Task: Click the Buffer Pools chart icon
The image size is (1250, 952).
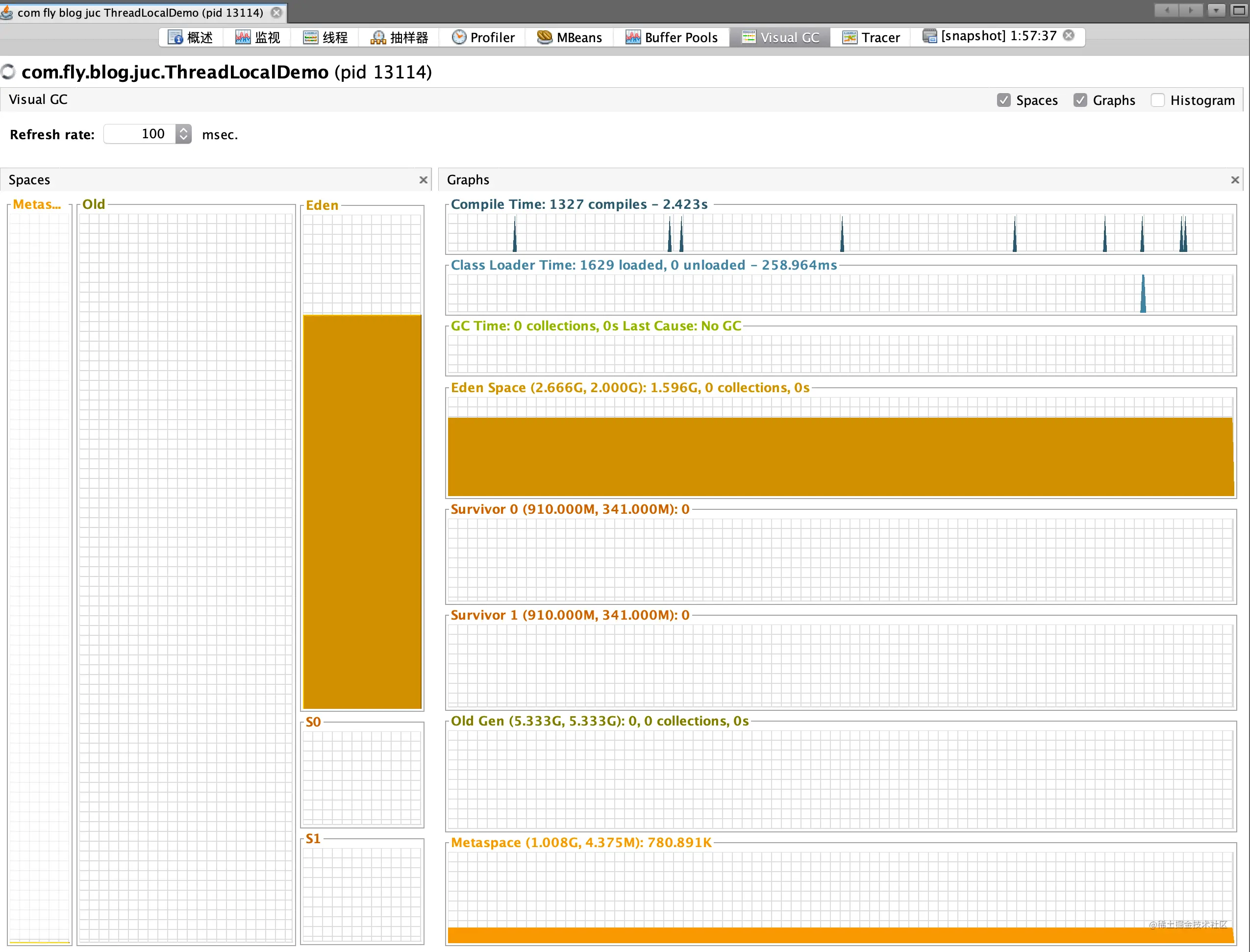Action: 633,37
